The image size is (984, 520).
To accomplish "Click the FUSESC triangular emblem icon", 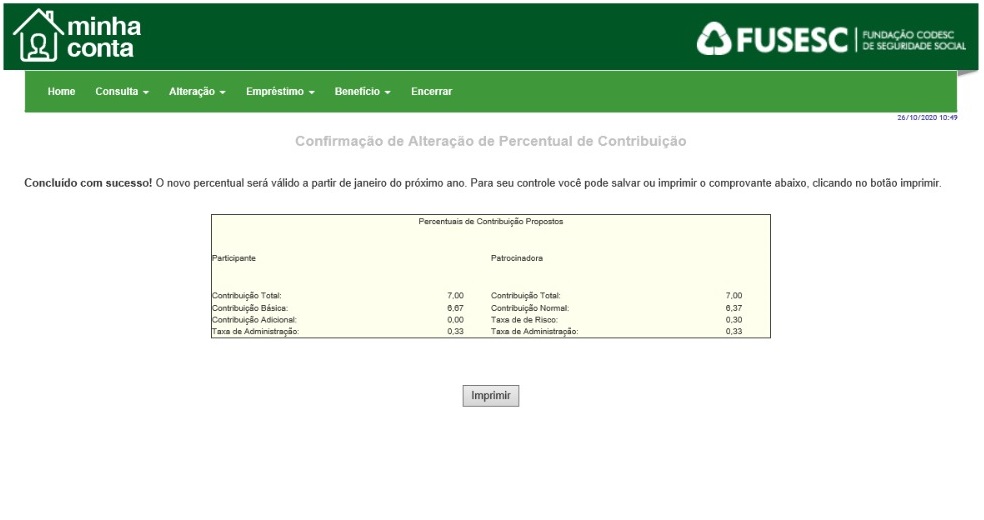I will pos(714,40).
